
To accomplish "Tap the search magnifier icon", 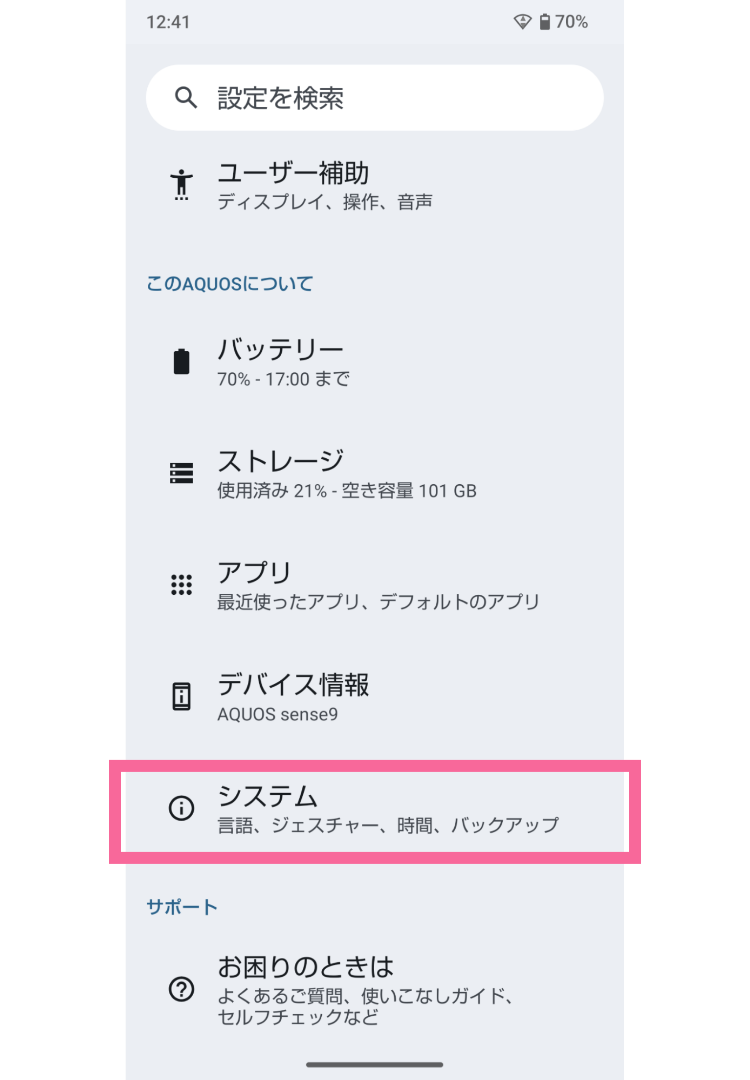I will 185,97.
